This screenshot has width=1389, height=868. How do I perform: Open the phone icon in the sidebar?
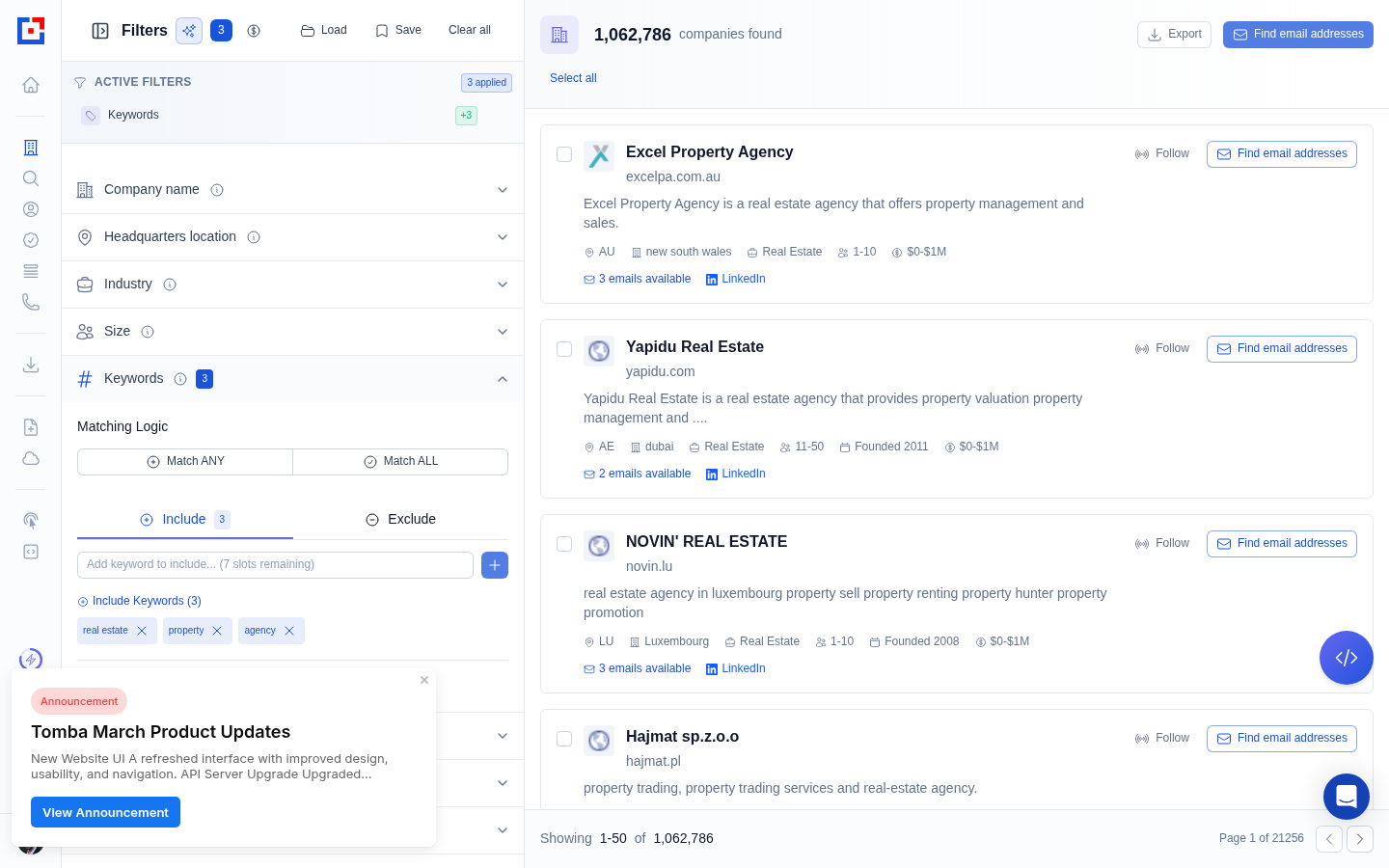[31, 302]
